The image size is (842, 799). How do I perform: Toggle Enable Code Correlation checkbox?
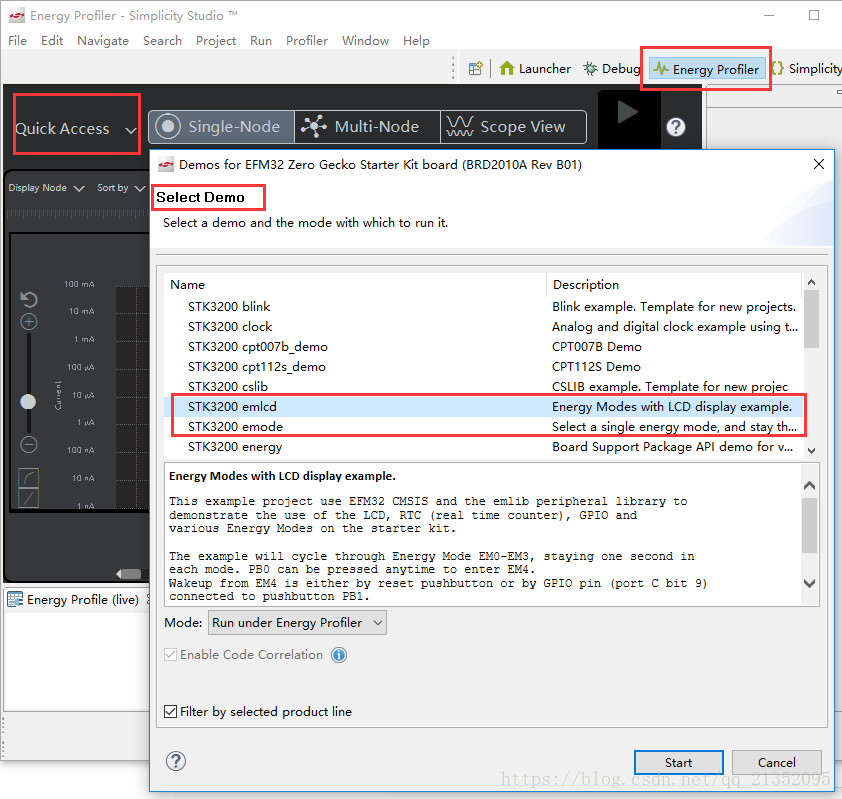tap(170, 655)
